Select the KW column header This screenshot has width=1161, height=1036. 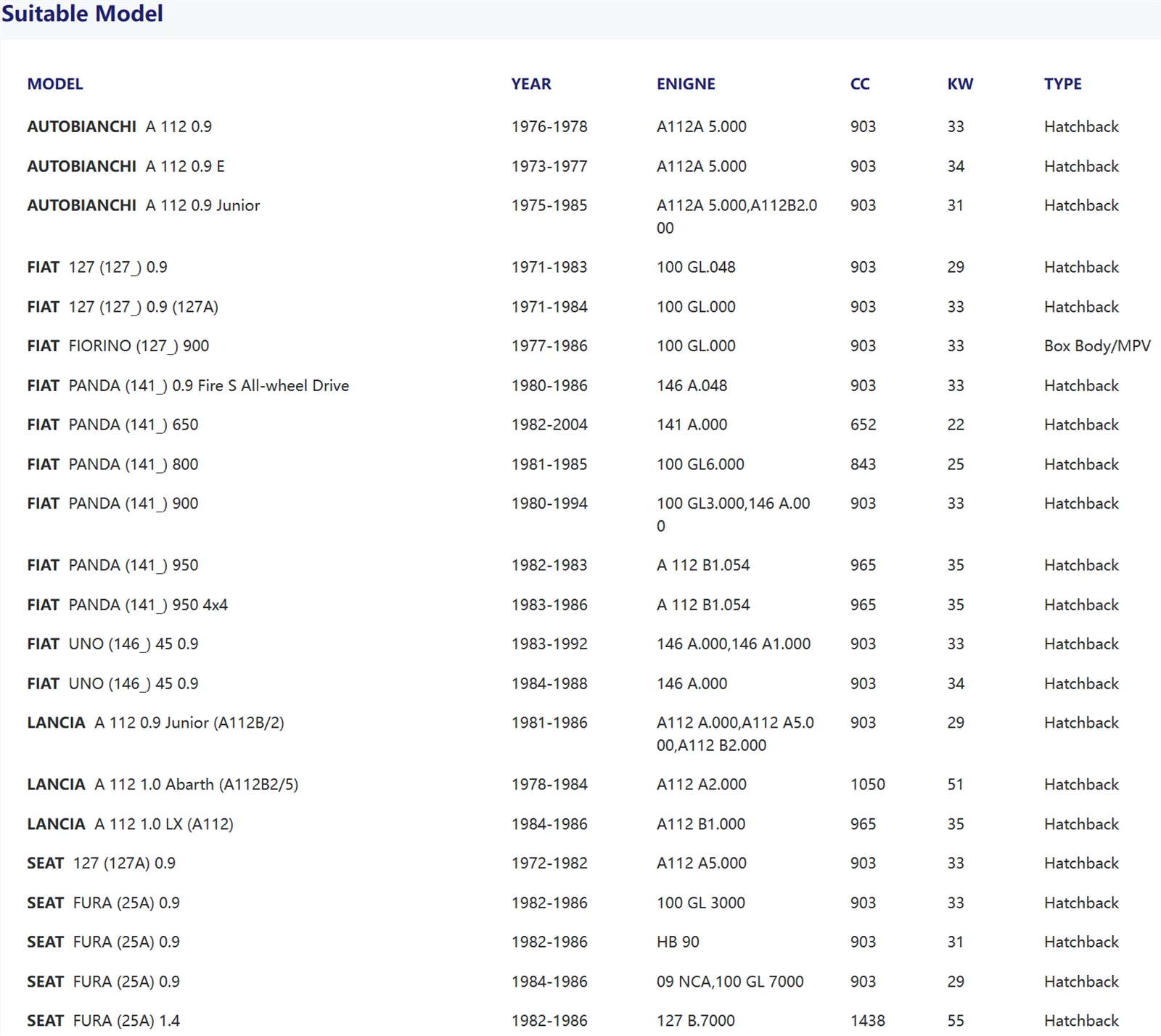pos(960,84)
